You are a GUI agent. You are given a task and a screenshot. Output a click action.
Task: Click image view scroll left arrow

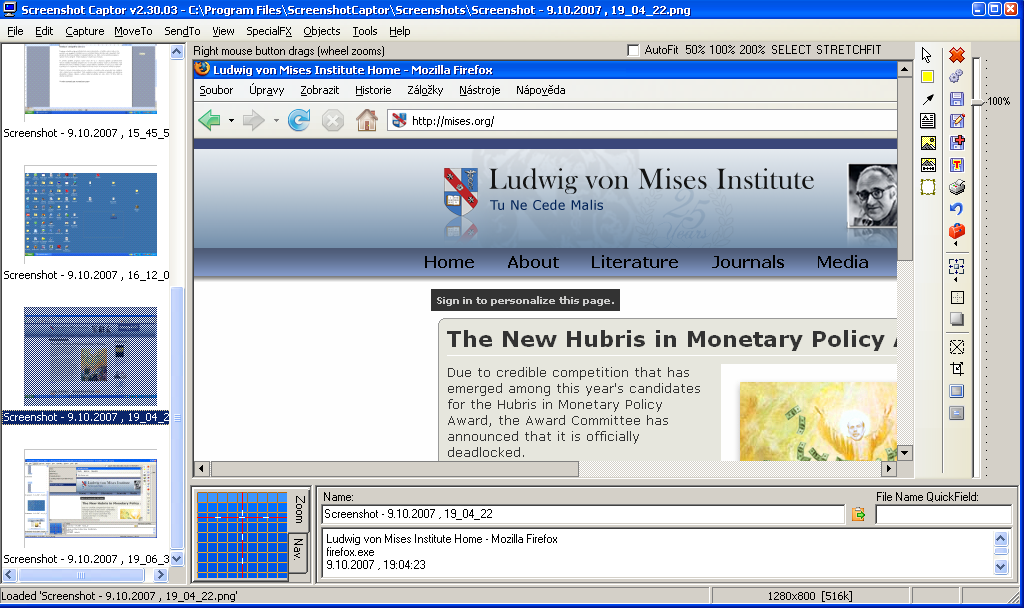(x=201, y=468)
